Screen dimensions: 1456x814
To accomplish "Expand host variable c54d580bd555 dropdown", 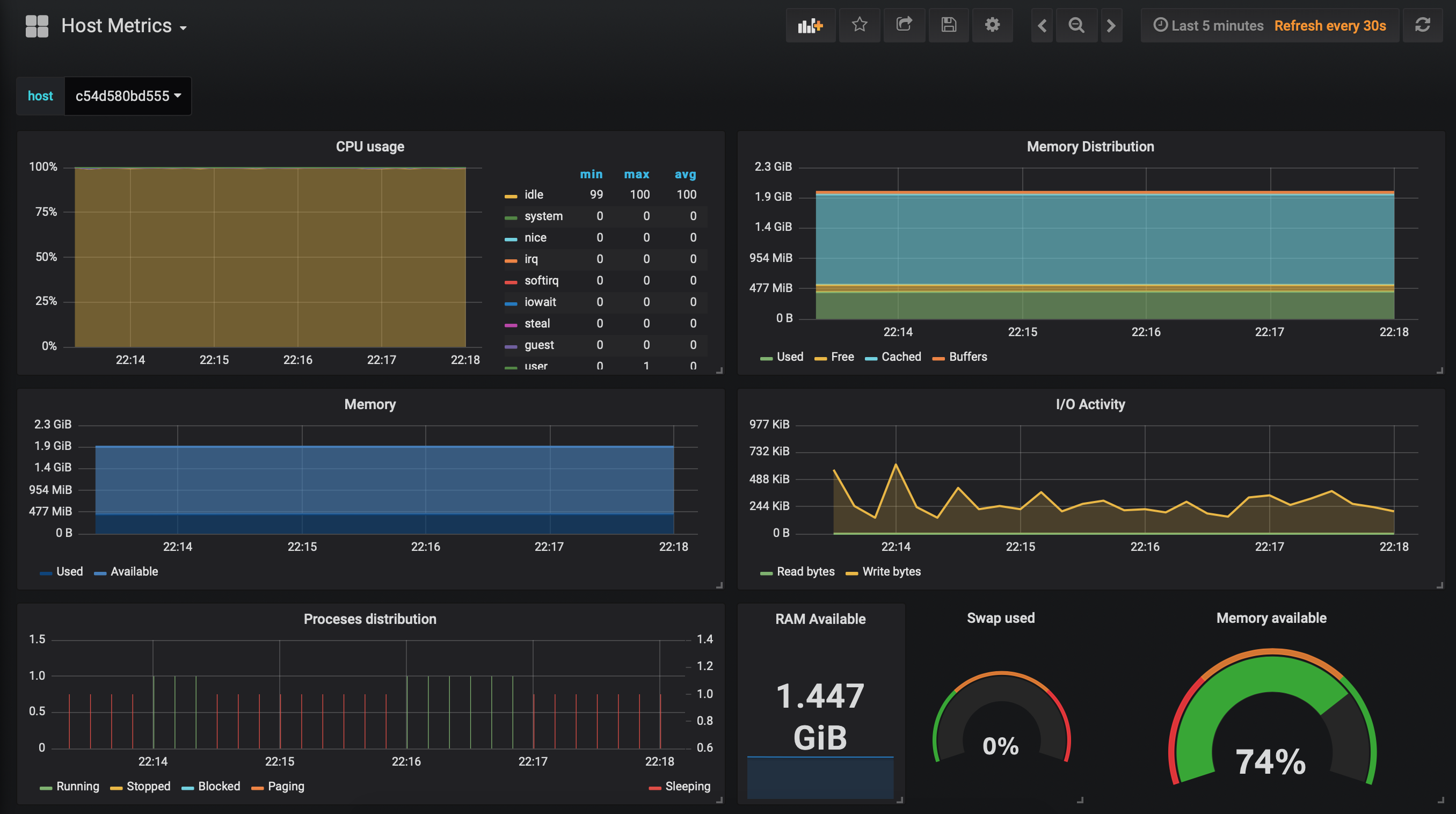I will tap(128, 96).
